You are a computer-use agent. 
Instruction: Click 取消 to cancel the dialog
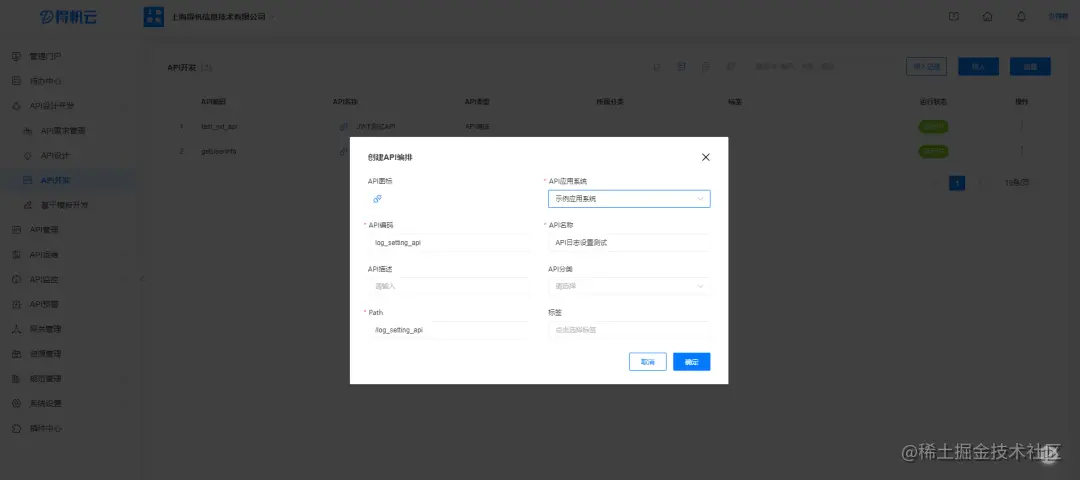click(647, 362)
